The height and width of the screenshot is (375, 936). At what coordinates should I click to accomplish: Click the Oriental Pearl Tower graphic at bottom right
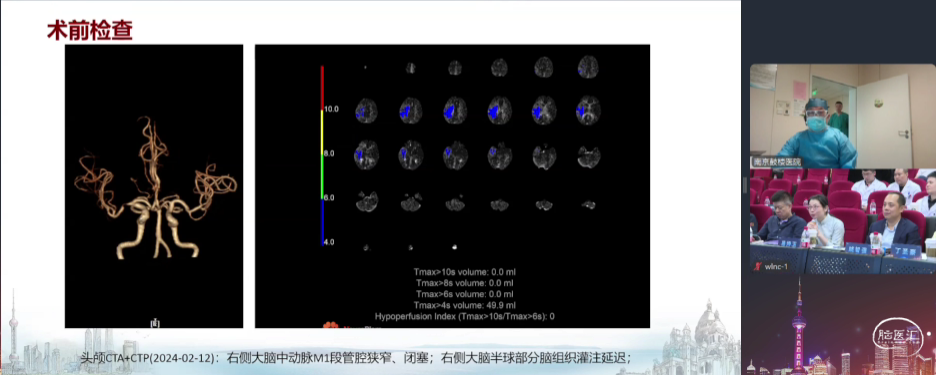[799, 325]
